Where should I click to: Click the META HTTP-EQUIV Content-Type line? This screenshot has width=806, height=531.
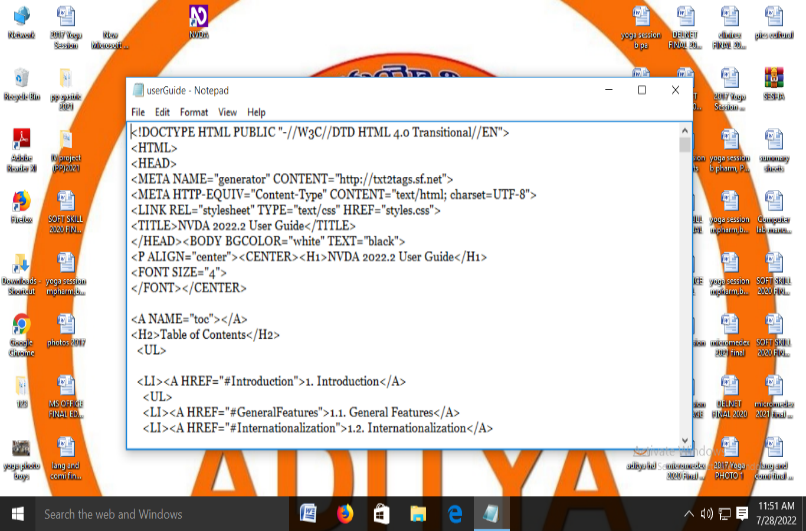334,195
